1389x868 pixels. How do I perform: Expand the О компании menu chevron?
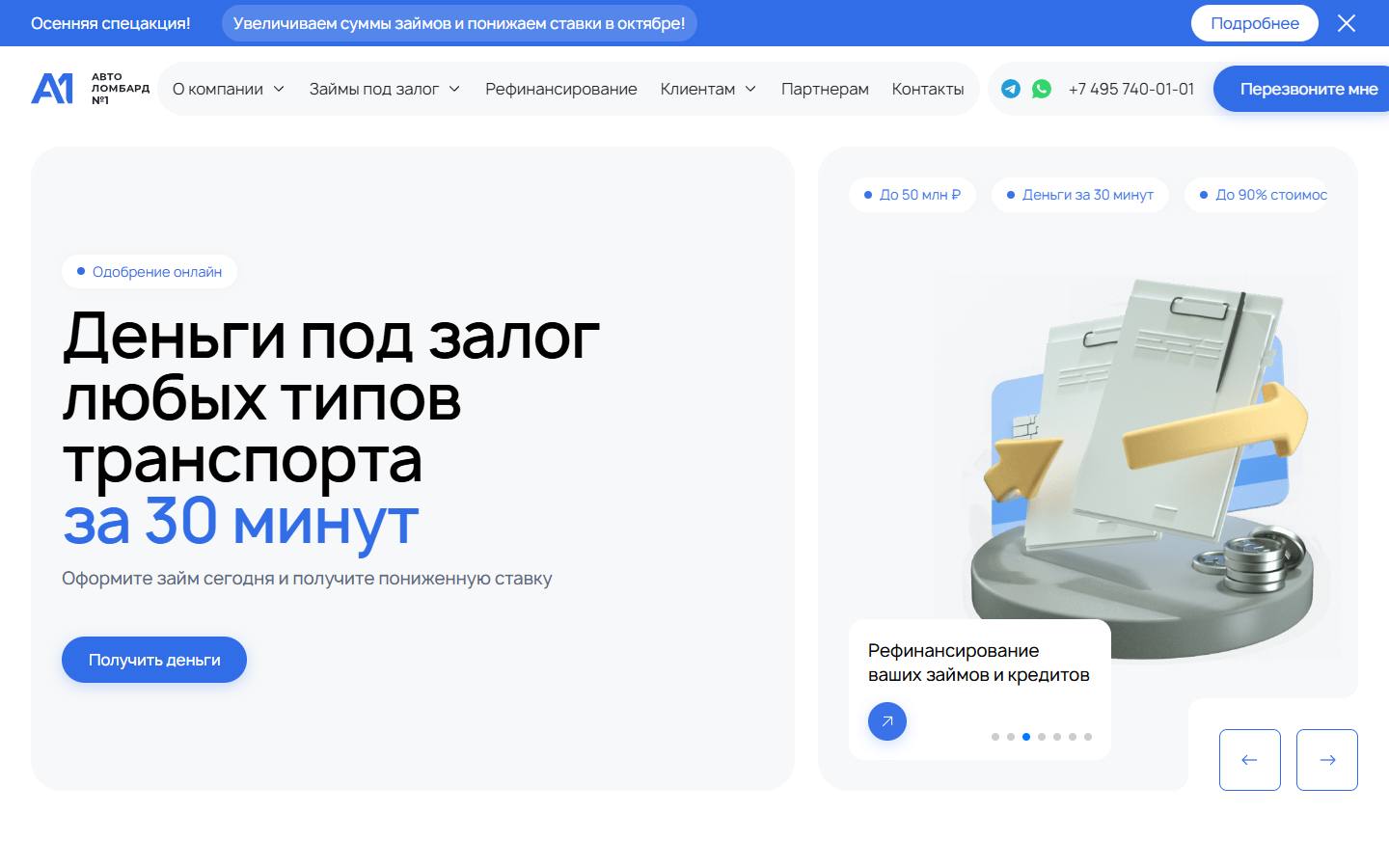[279, 89]
